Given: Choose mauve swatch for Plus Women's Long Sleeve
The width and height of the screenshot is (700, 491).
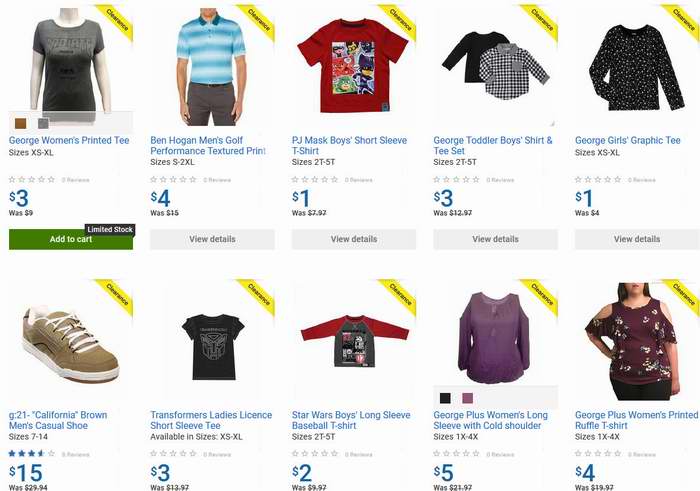Looking at the screenshot, I should coord(467,398).
